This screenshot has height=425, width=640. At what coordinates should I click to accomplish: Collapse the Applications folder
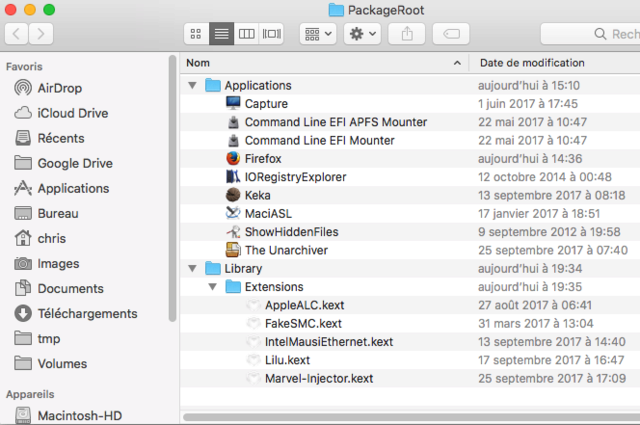(192, 85)
